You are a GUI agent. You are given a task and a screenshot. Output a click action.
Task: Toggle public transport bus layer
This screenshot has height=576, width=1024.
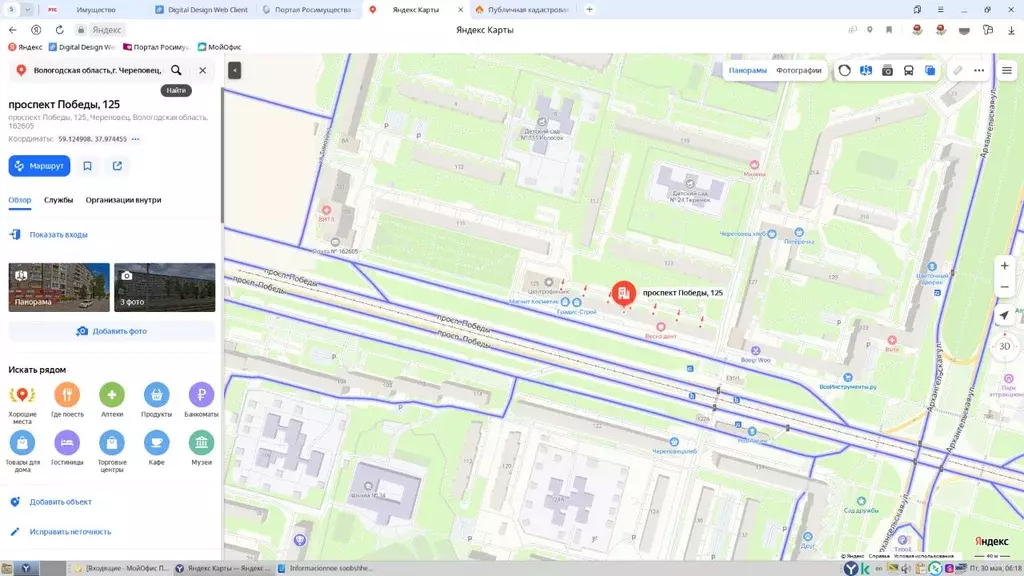(x=908, y=71)
